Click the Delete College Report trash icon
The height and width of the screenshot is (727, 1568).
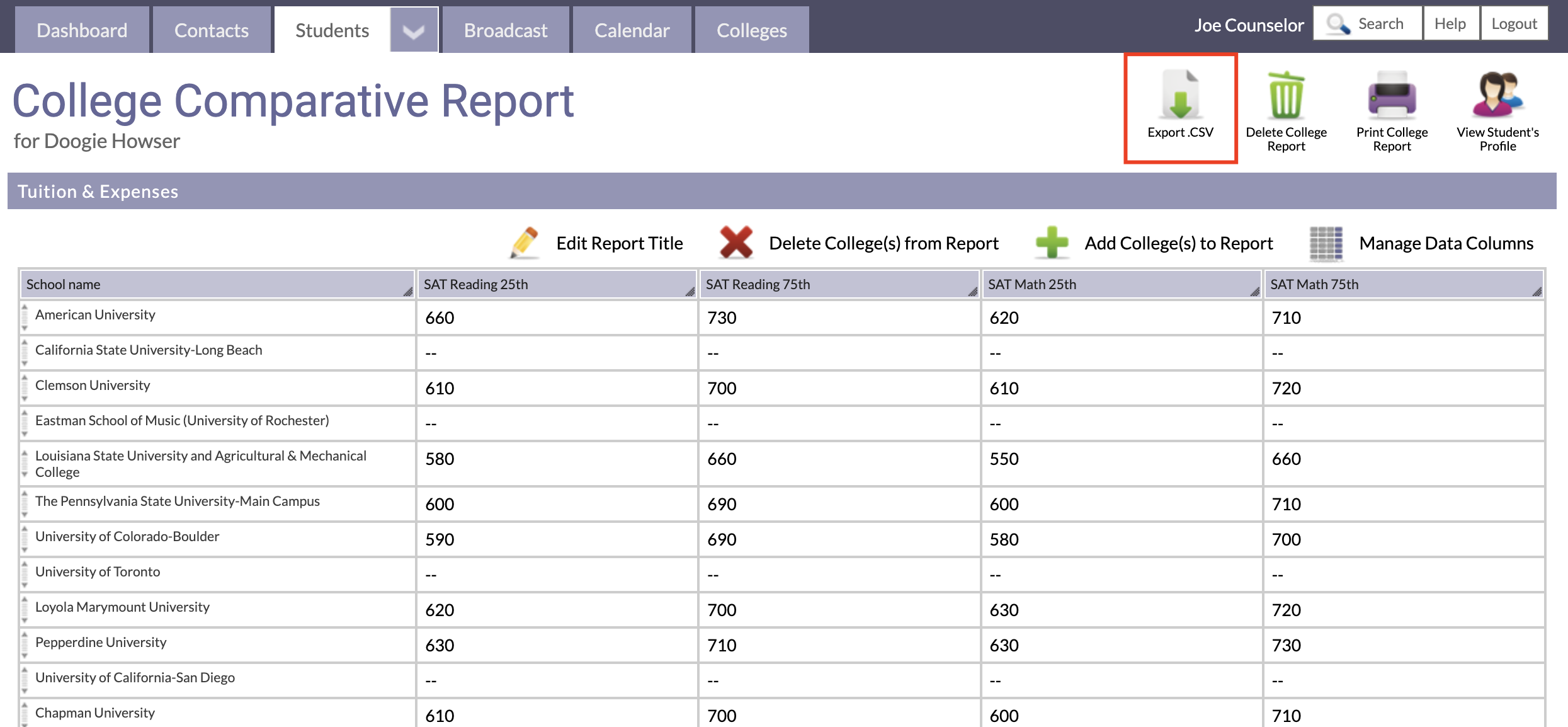click(x=1286, y=95)
